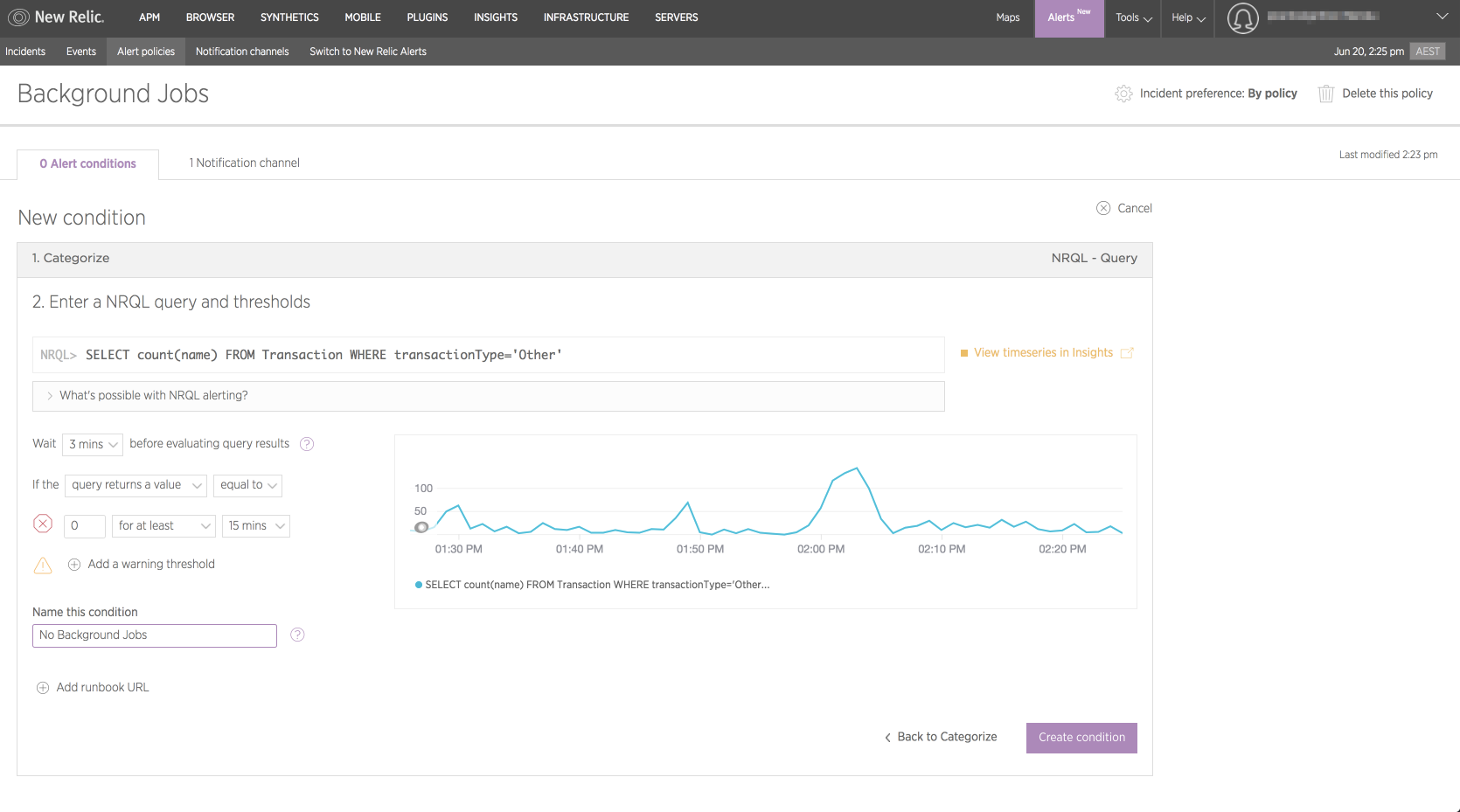Viewport: 1460px width, 812px height.
Task: Remove the critical threshold red X icon
Action: (x=43, y=524)
